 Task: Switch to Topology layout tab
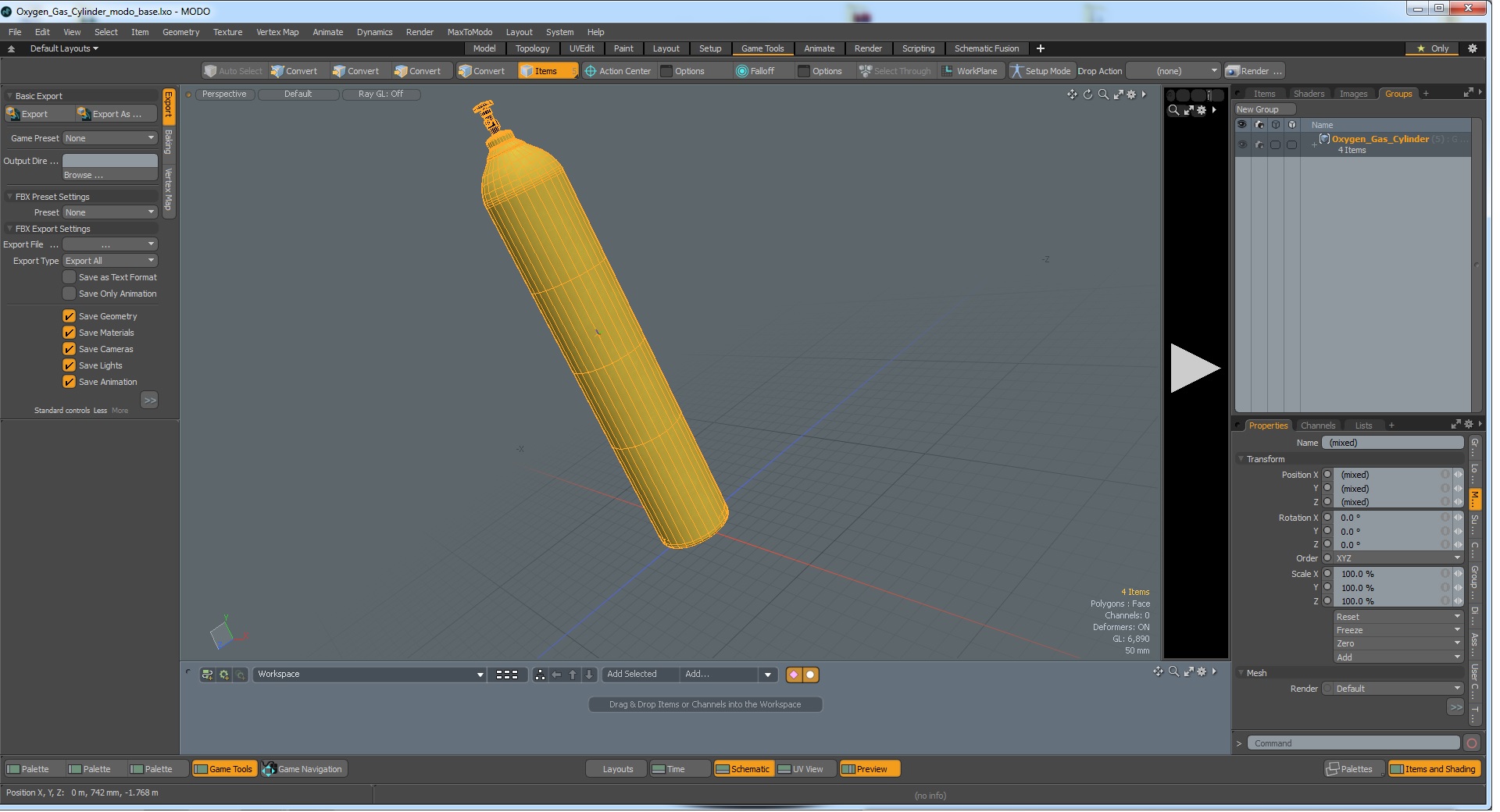(532, 48)
